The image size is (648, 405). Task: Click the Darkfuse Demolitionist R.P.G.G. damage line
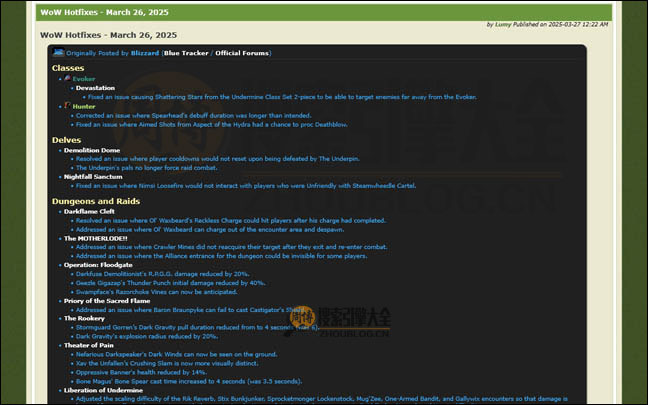tap(162, 274)
